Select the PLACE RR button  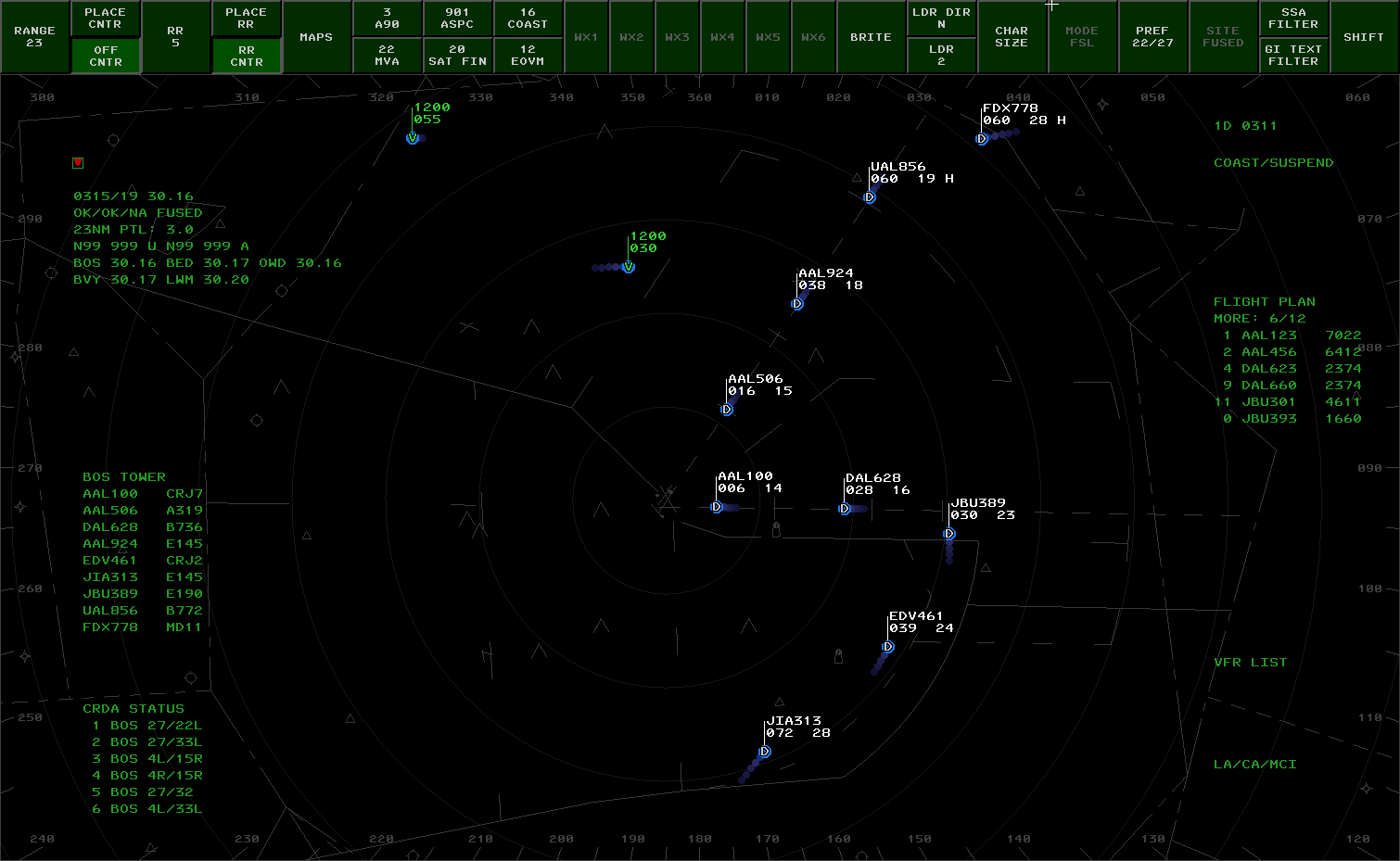[246, 19]
